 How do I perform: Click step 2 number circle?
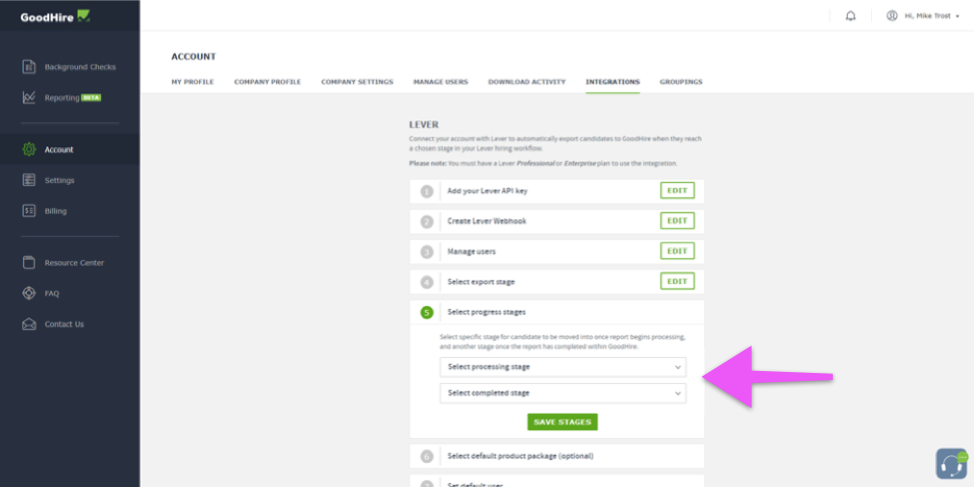427,222
